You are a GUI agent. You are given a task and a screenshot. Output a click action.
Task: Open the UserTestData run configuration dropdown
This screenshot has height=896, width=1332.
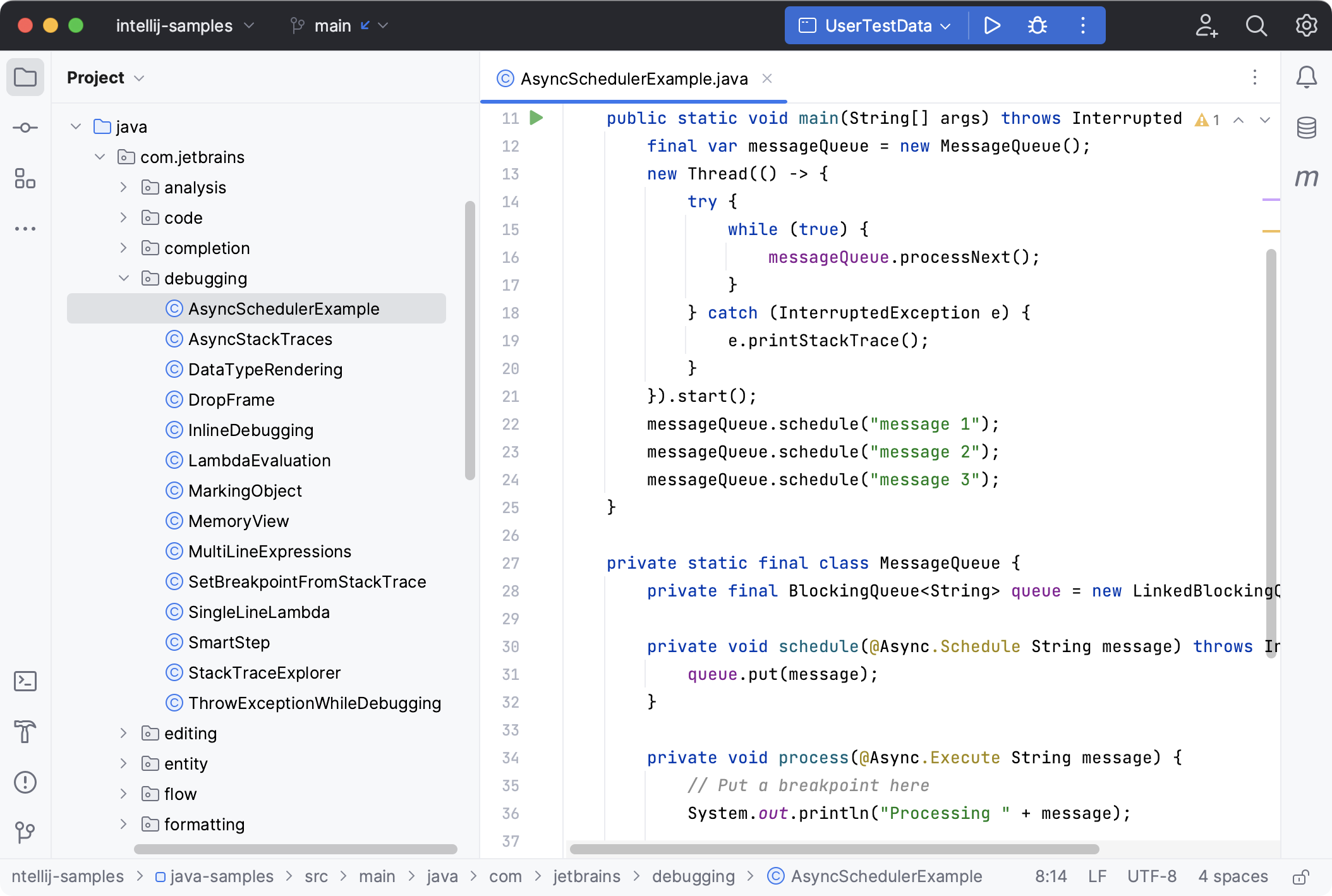click(x=875, y=25)
